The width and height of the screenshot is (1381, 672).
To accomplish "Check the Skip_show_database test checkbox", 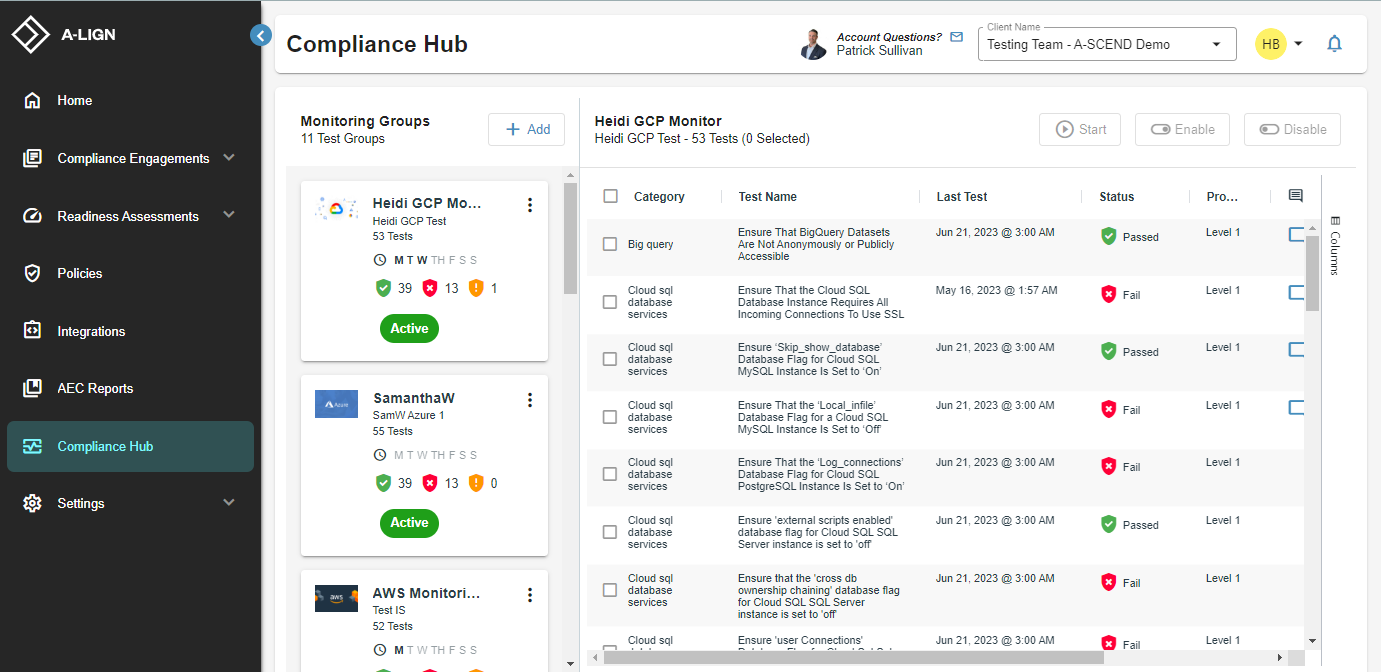I will (x=610, y=359).
